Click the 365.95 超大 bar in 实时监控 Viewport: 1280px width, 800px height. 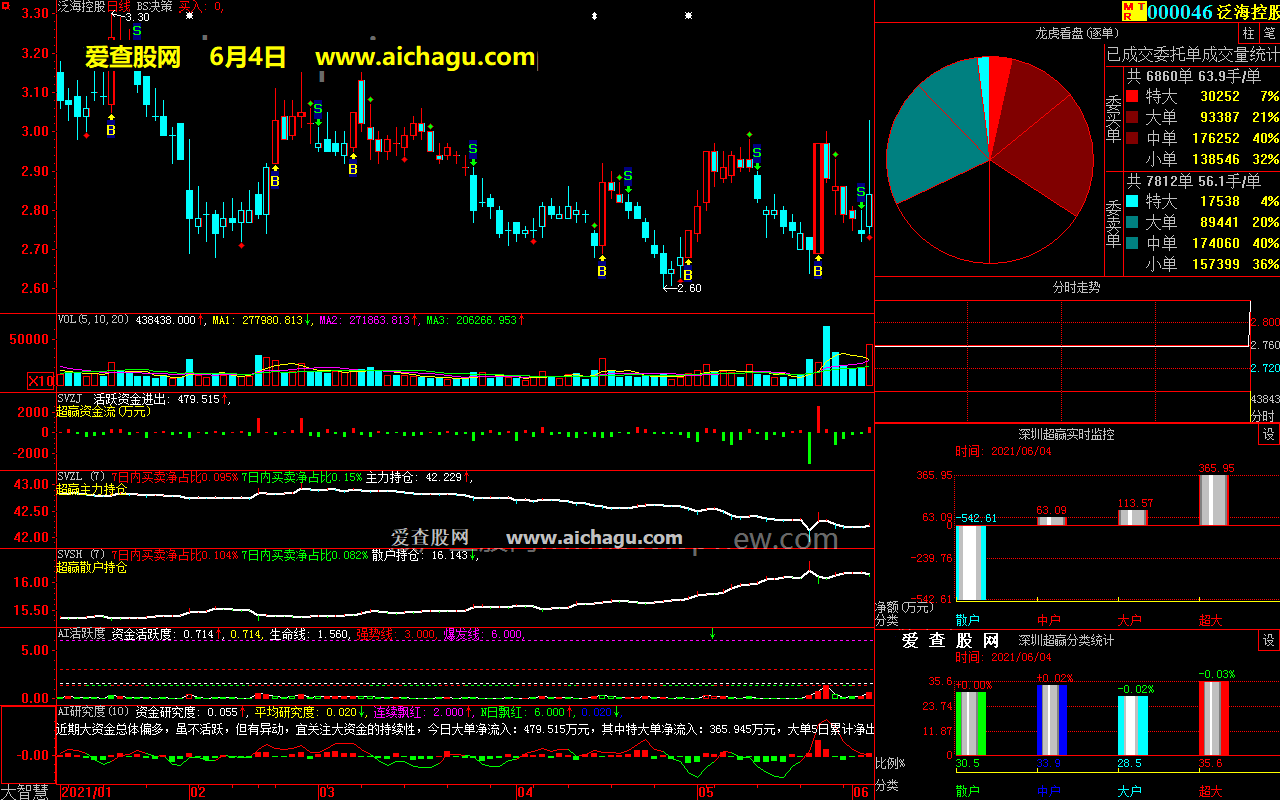[1213, 500]
